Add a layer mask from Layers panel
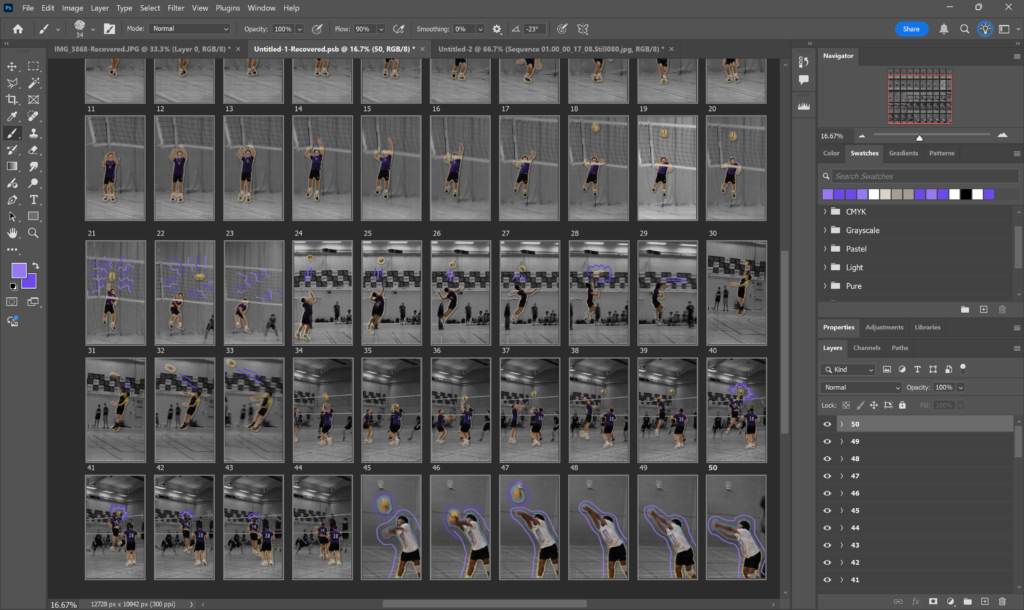Image resolution: width=1024 pixels, height=610 pixels. 932,600
